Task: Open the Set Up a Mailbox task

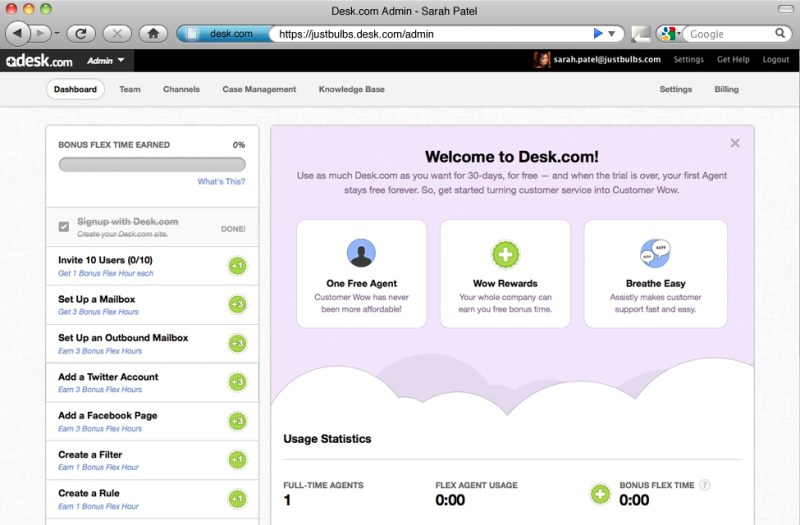Action: pyautogui.click(x=152, y=305)
